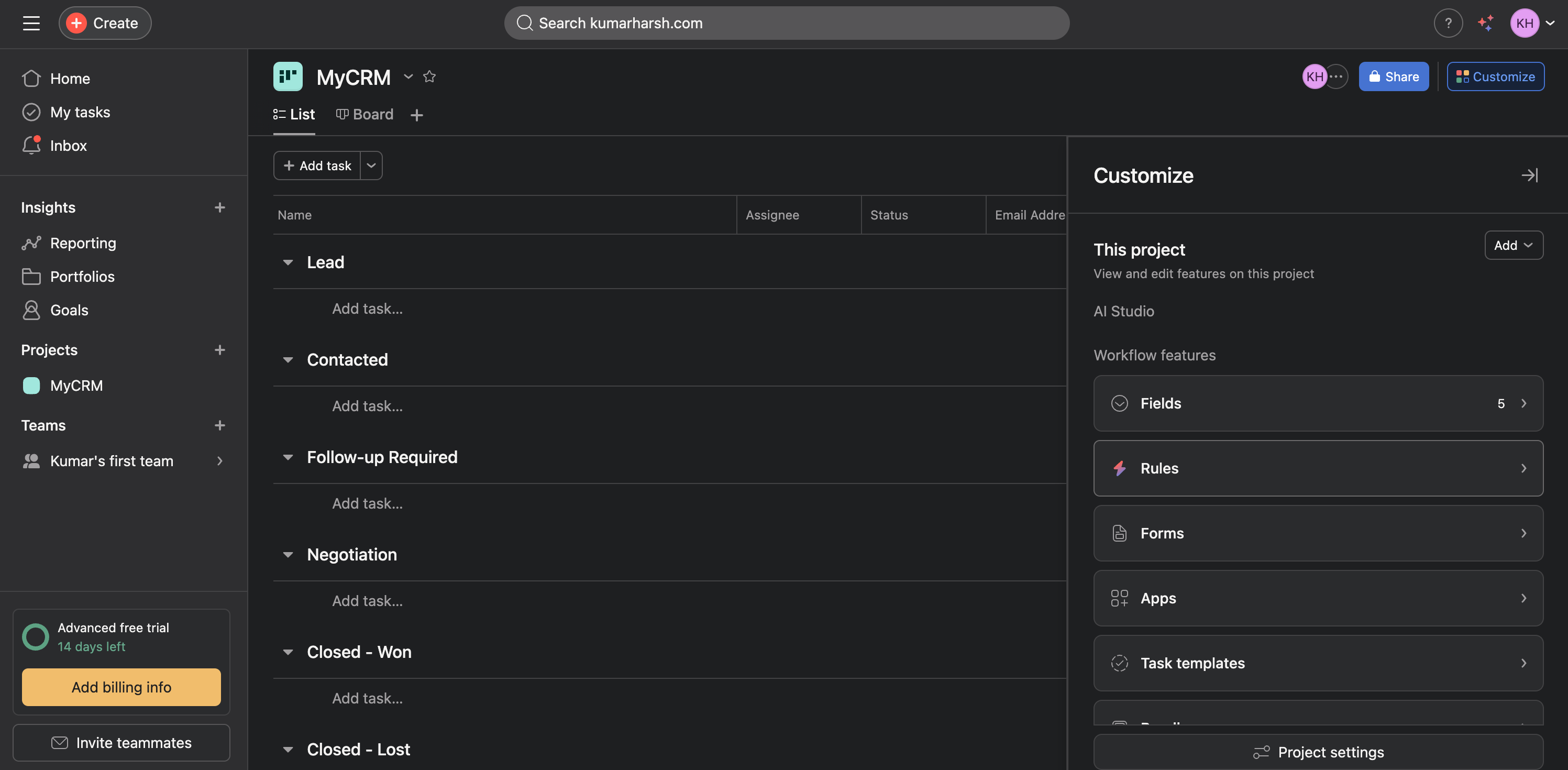Click the Inbox bell icon
This screenshot has width=1568, height=770.
click(31, 145)
